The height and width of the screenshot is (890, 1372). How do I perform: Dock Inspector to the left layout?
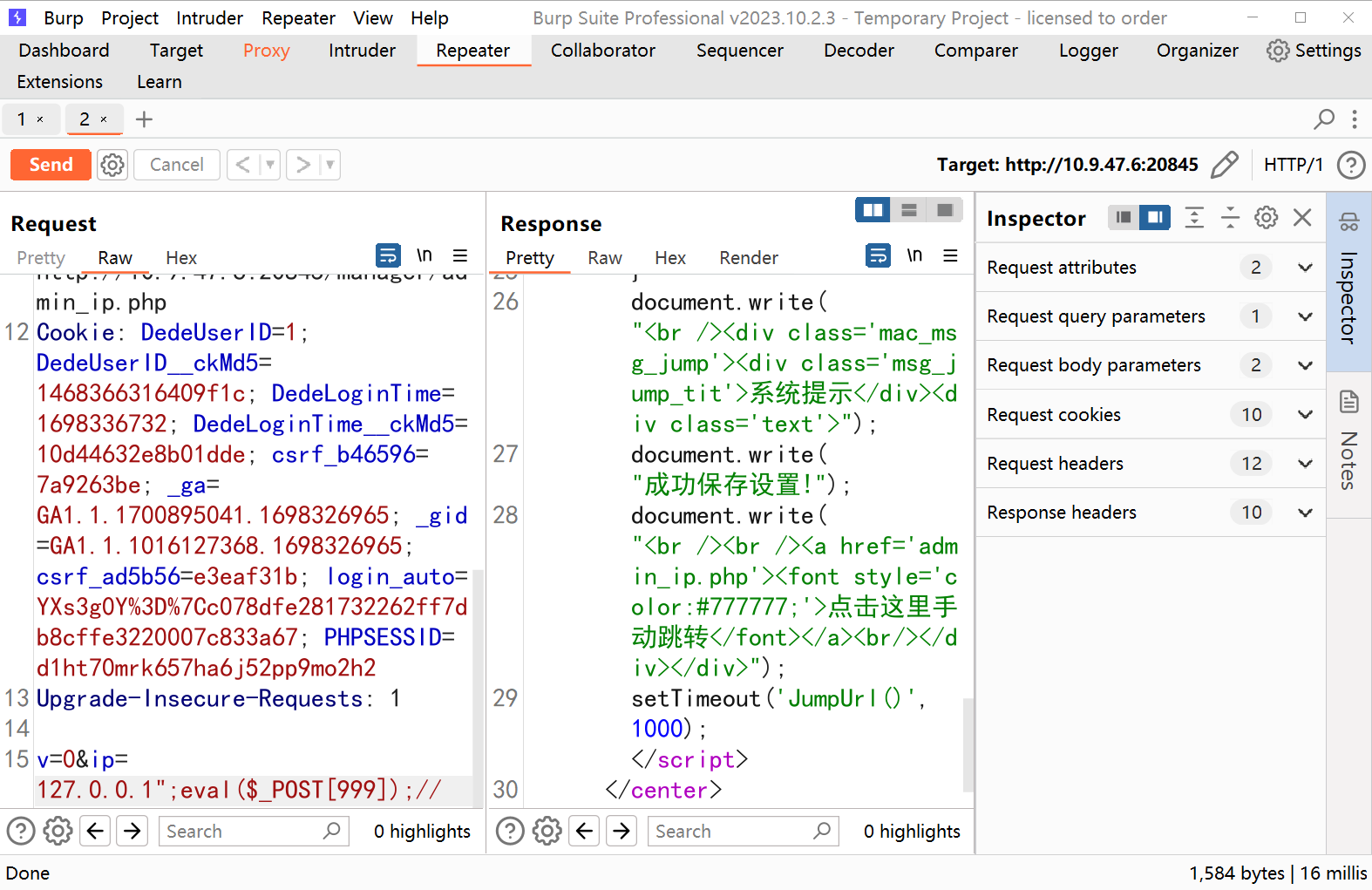tap(1124, 217)
